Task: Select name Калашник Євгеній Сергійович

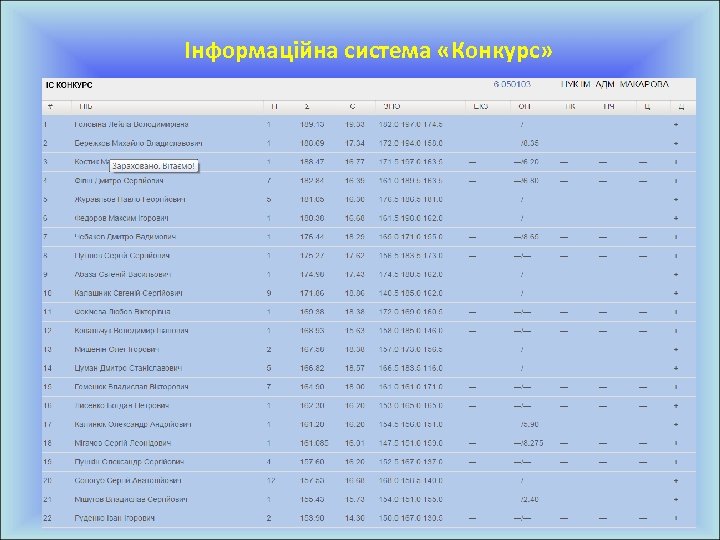Action: click(x=129, y=293)
